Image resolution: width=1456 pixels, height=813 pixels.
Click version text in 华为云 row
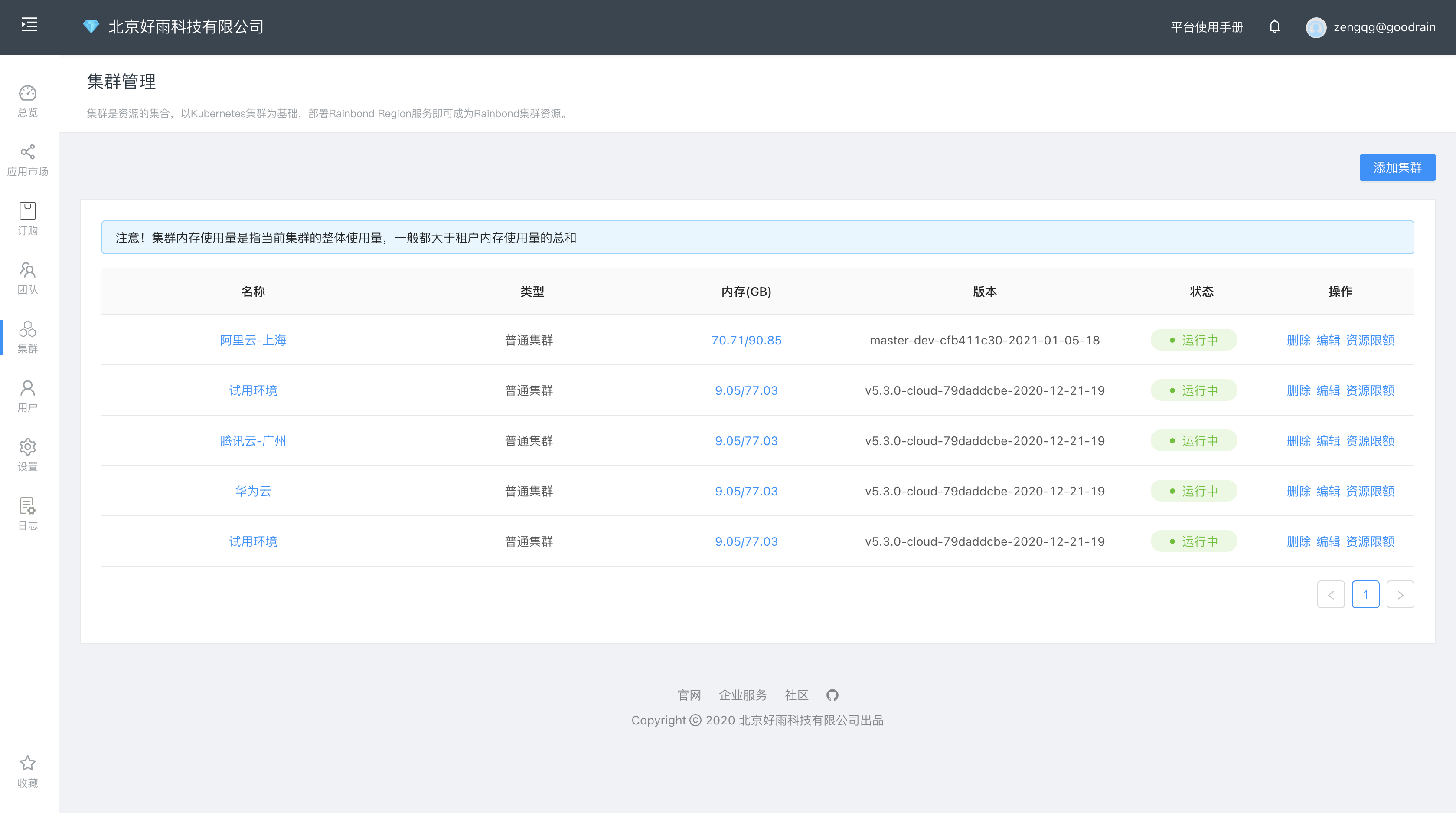[x=985, y=491]
